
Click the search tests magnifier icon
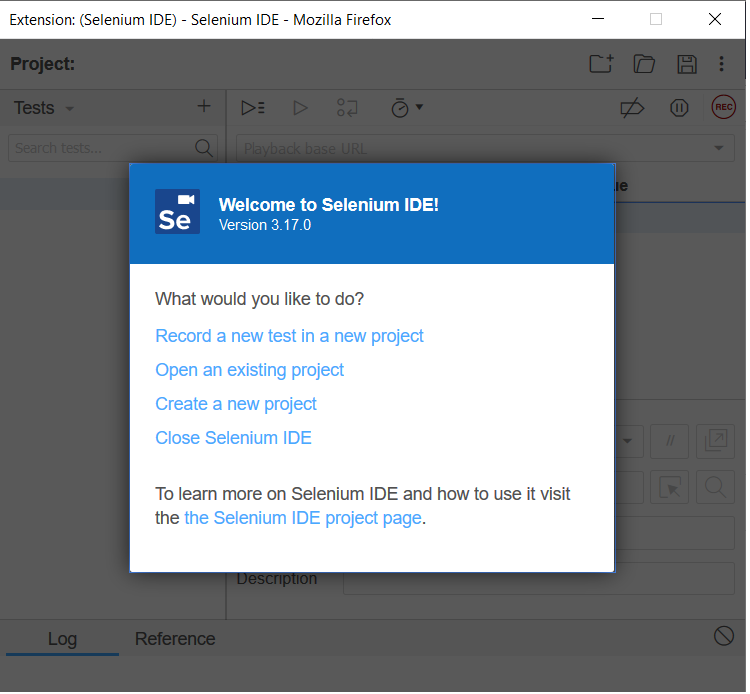204,148
